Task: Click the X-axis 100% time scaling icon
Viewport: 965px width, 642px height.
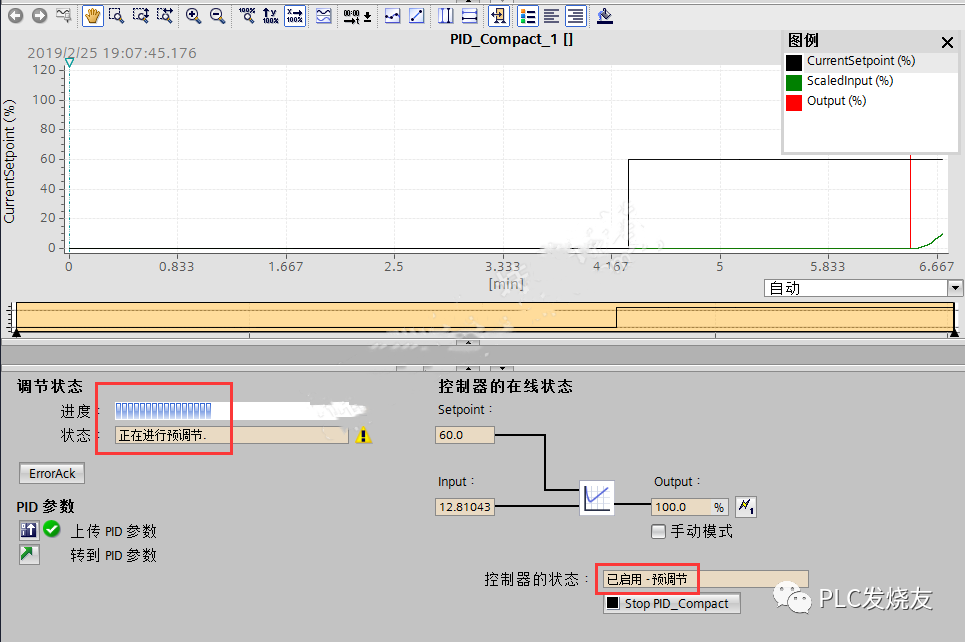Action: pos(295,15)
